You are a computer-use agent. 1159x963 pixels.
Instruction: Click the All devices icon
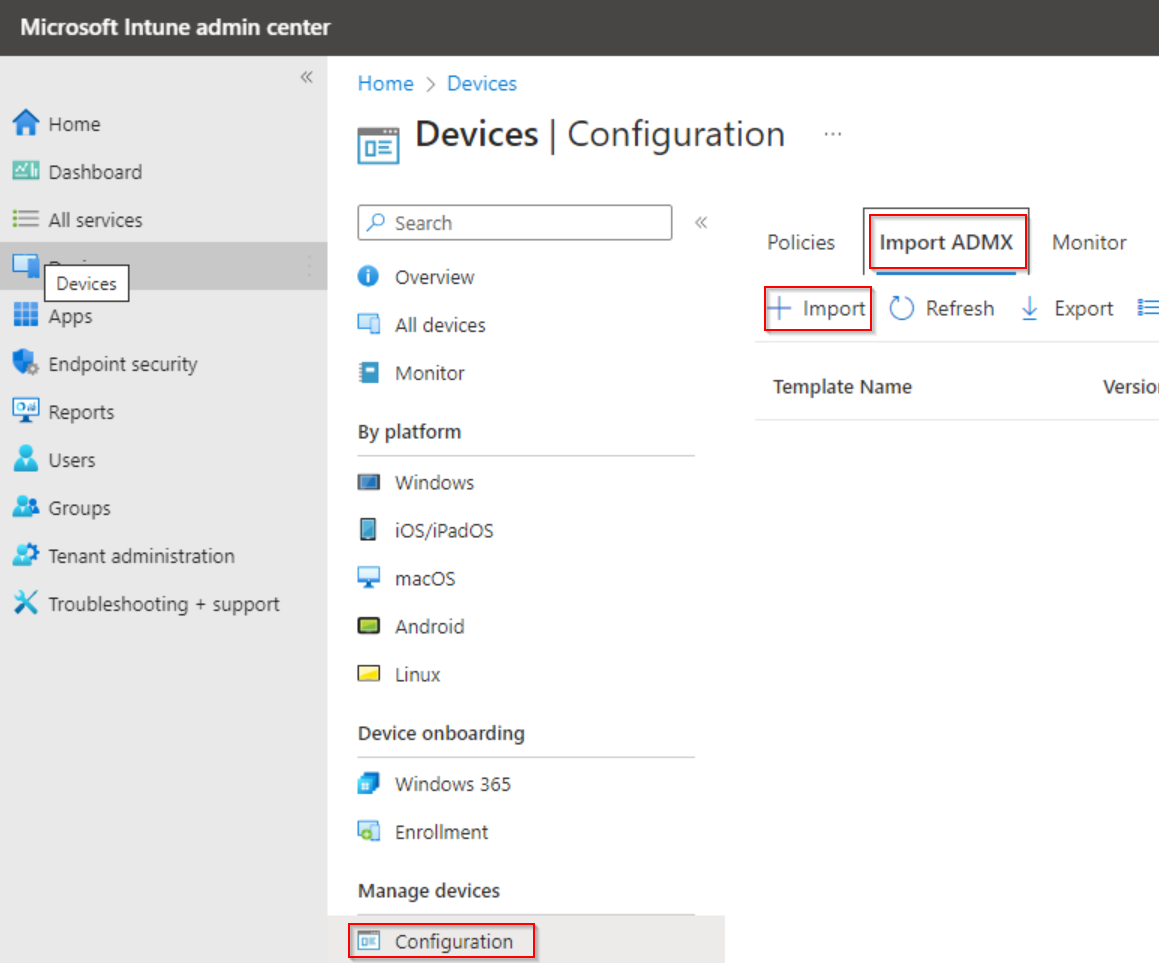click(x=369, y=324)
